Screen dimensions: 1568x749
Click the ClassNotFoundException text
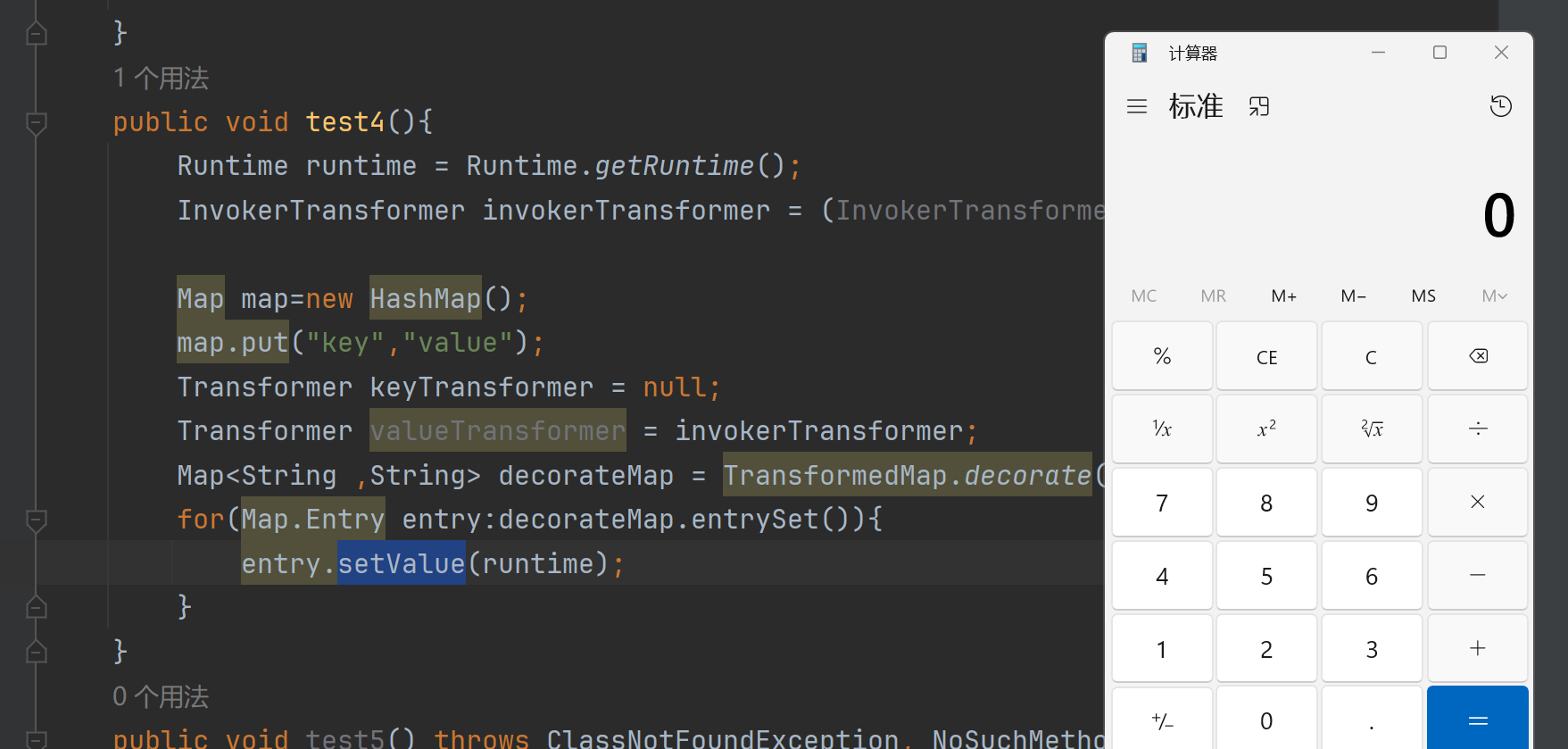(x=723, y=739)
